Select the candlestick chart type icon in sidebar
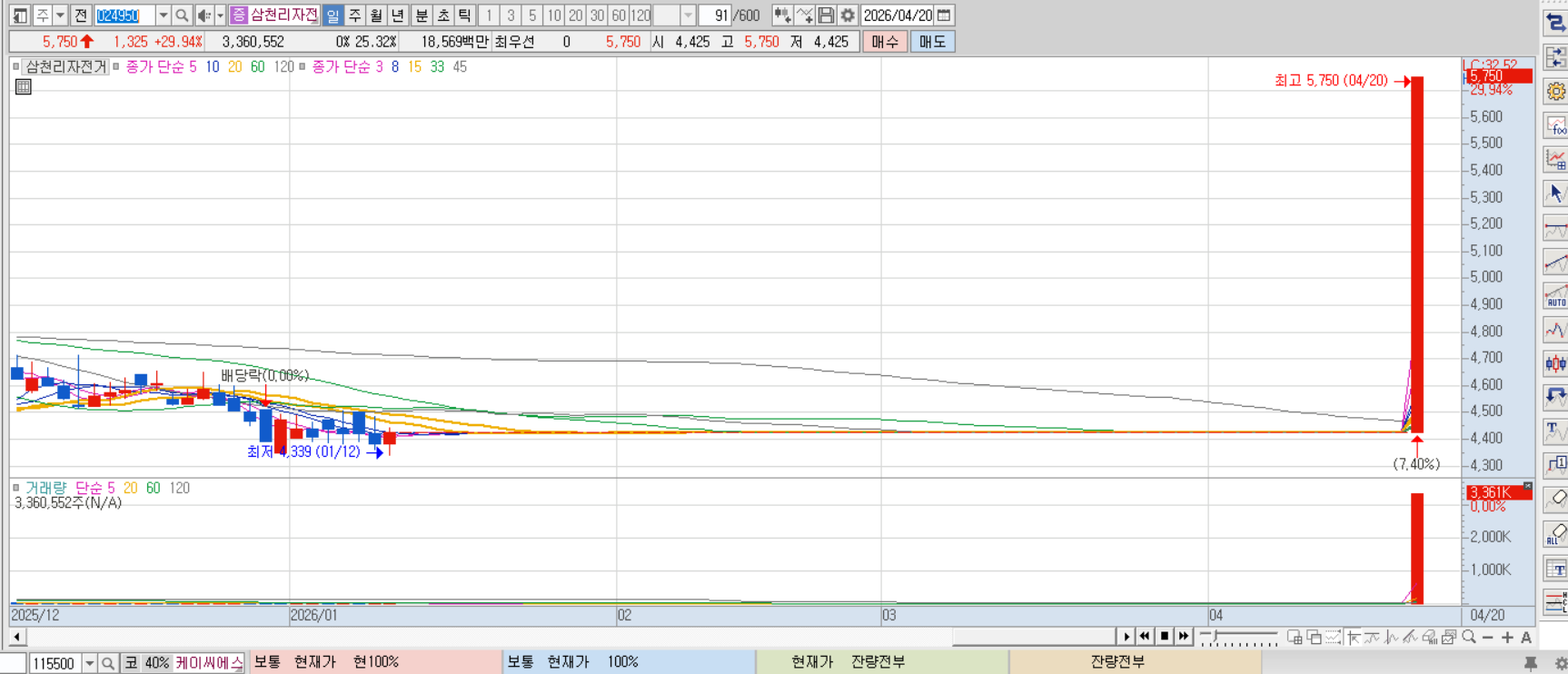The image size is (1568, 674). pyautogui.click(x=1555, y=364)
